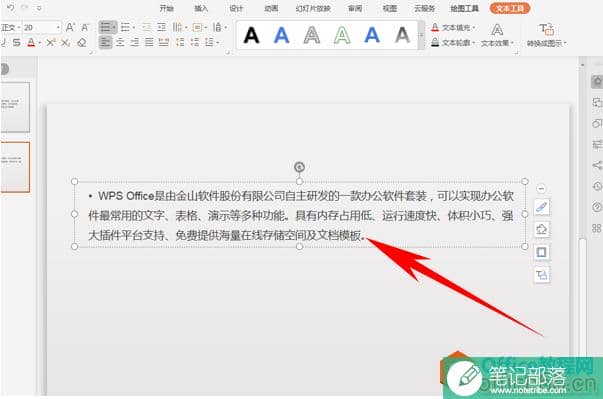Click the numbered list icon

pos(125,27)
